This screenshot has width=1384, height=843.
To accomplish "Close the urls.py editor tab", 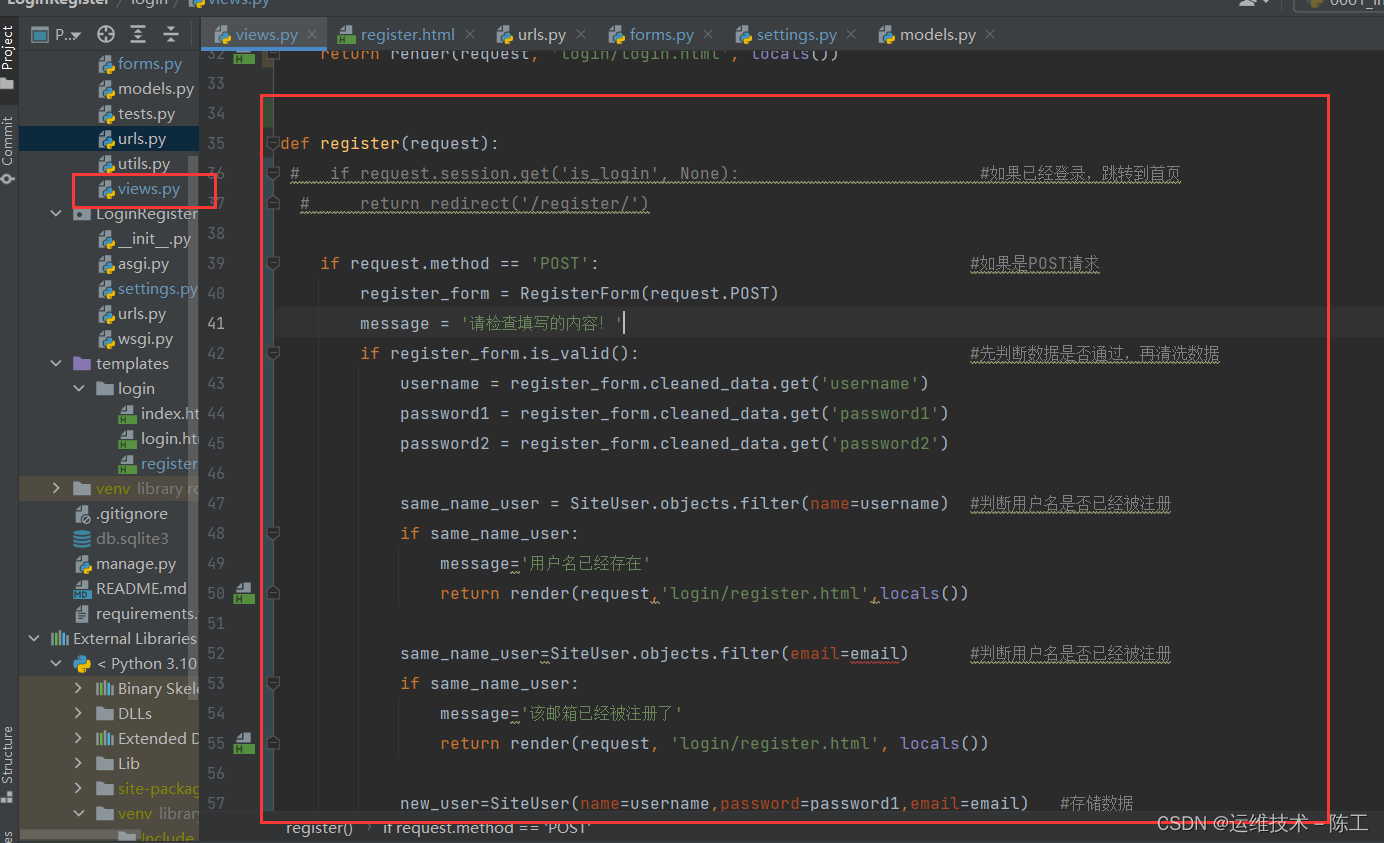I will pos(582,35).
